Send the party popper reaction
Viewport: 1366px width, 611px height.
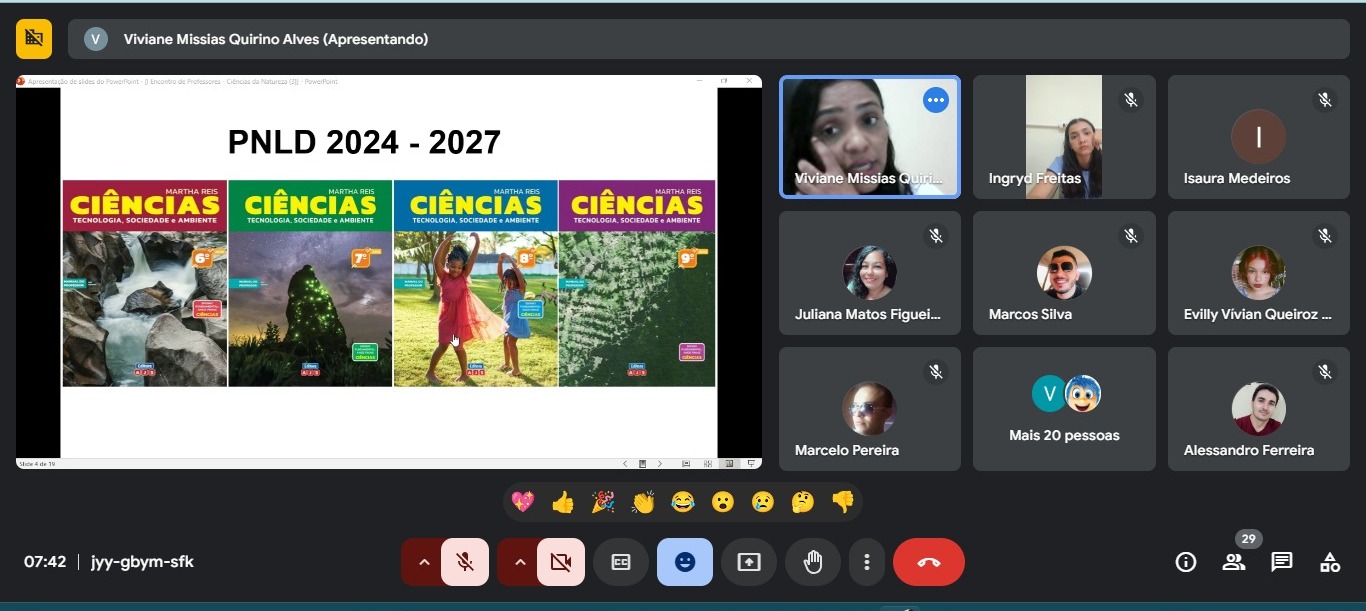click(603, 502)
